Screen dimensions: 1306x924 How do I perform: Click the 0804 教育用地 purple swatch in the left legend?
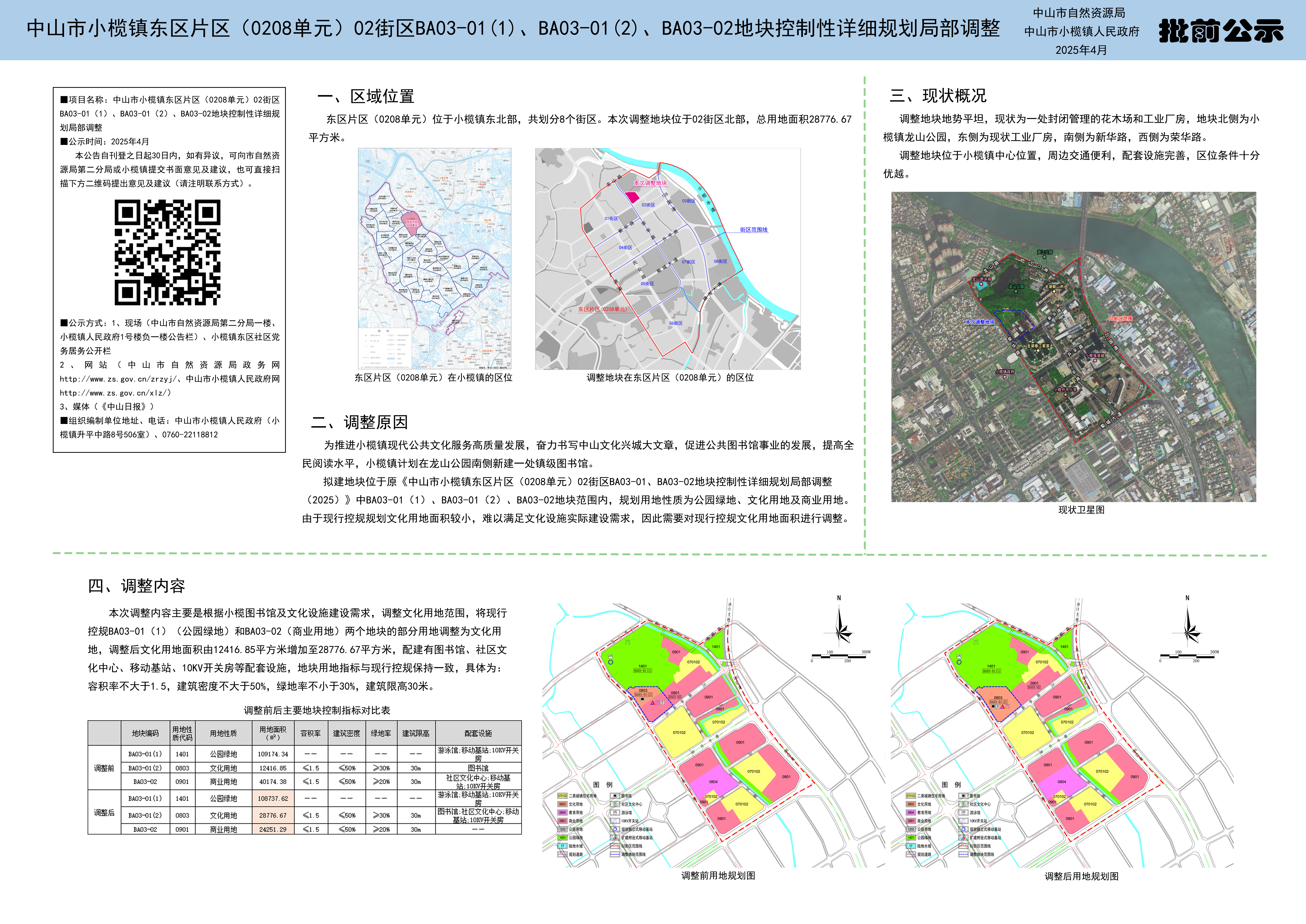point(563,813)
